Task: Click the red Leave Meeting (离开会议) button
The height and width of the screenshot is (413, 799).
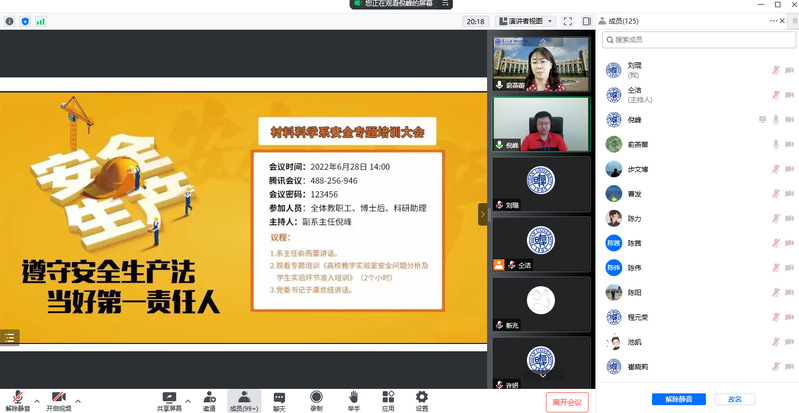Action: 567,401
